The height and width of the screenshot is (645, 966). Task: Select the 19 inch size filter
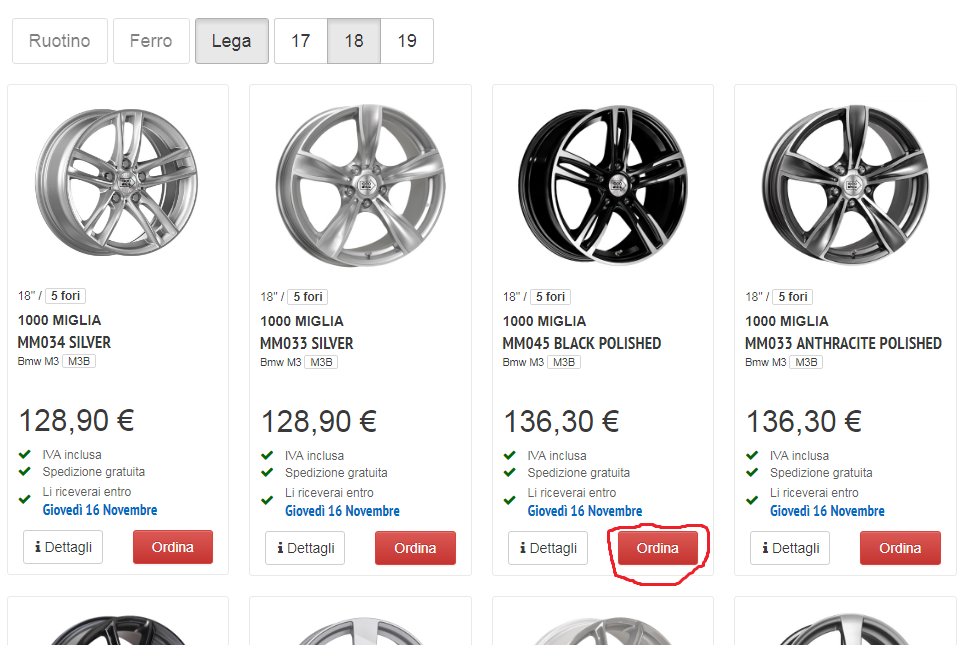(407, 41)
